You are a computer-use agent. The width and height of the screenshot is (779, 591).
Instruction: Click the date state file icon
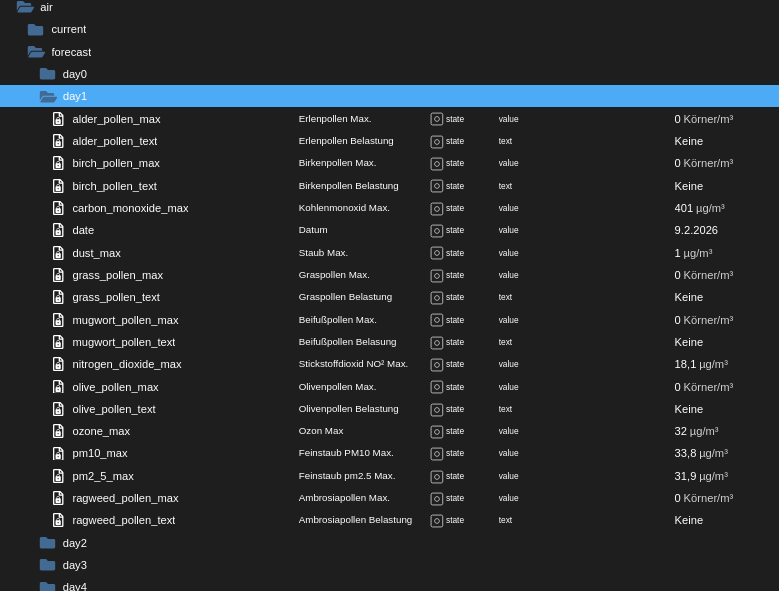58,230
